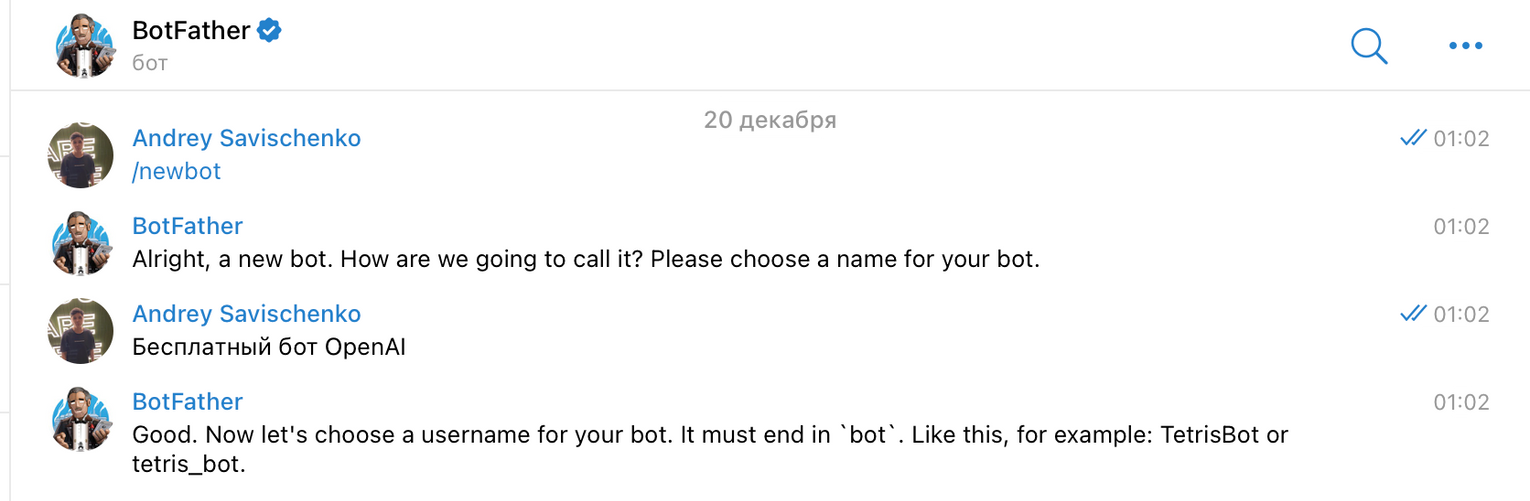This screenshot has width=1530, height=501.
Task: Open the three-dots more options menu
Action: (1465, 45)
